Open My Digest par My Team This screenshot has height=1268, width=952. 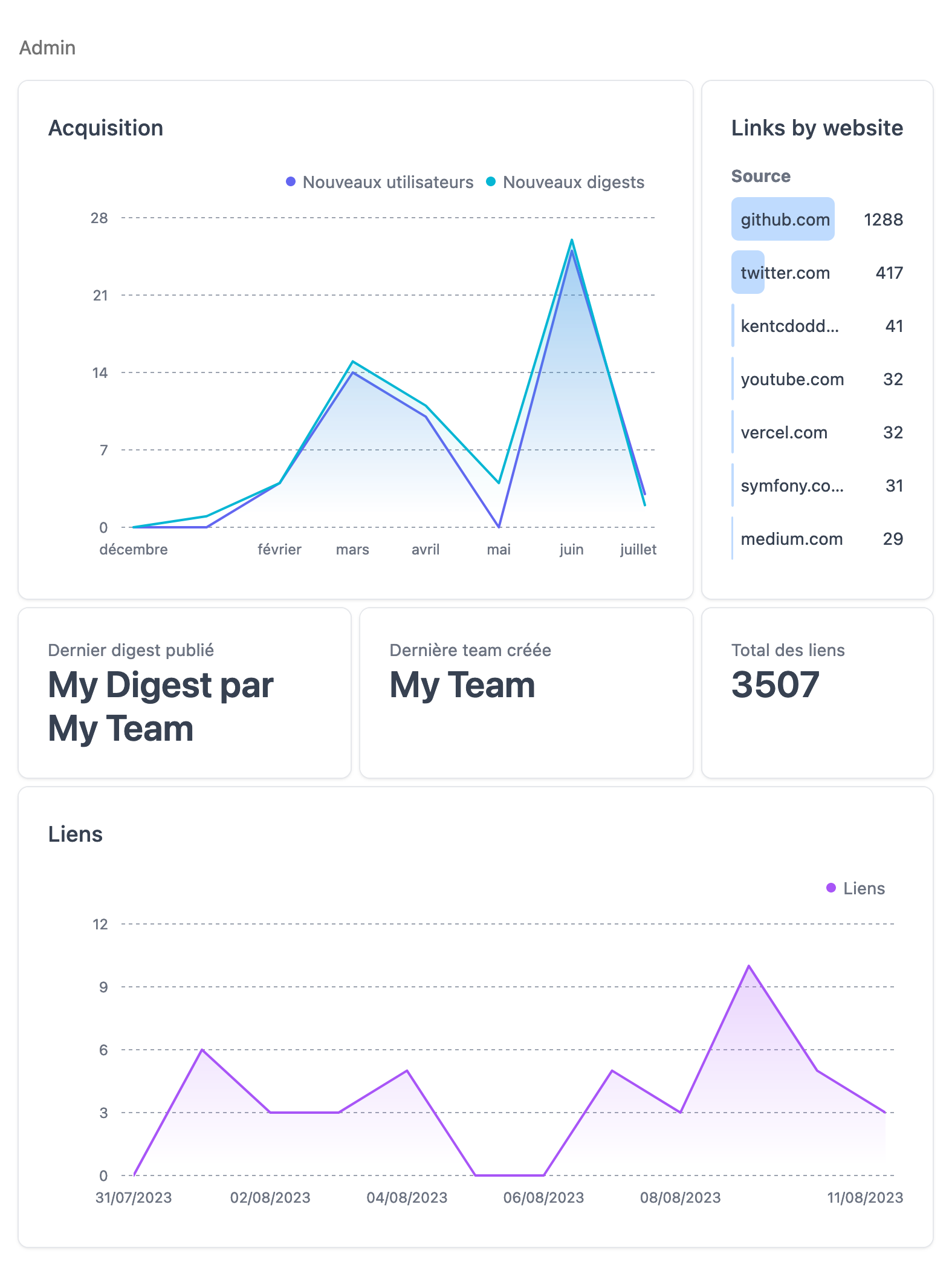tap(161, 707)
